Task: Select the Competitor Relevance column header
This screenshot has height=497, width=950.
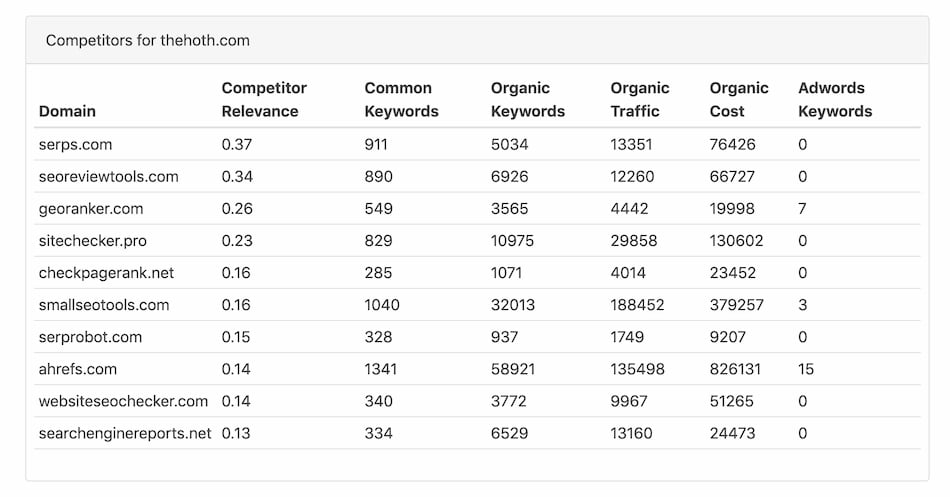Action: point(264,99)
